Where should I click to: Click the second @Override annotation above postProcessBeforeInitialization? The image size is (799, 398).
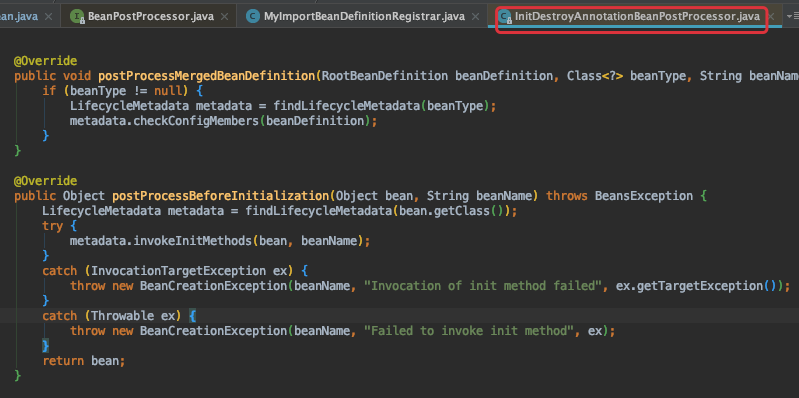point(45,181)
